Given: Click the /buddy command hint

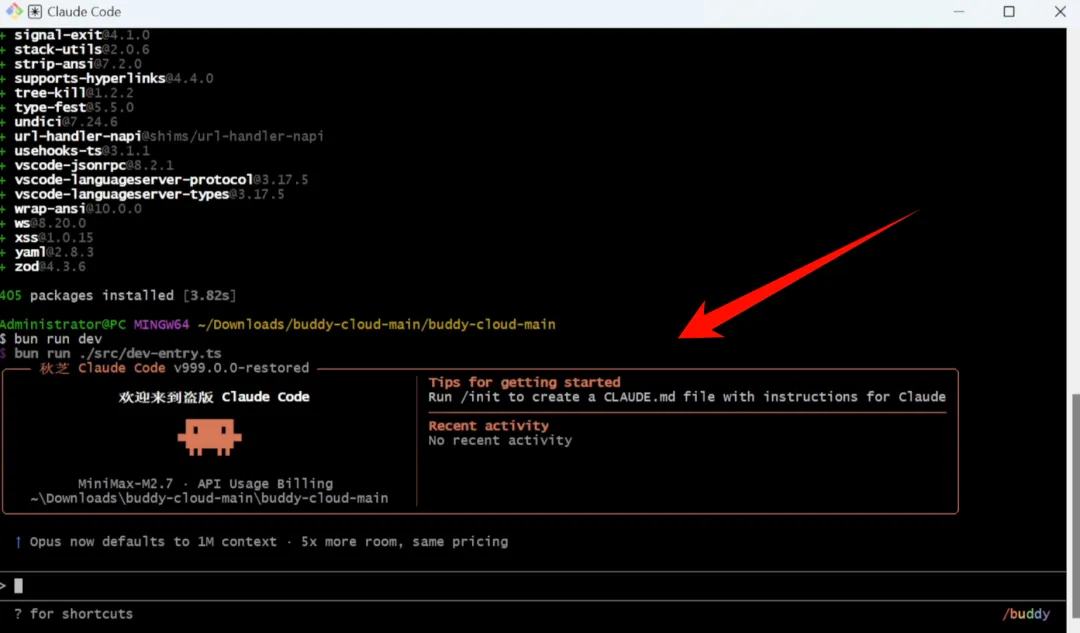Looking at the screenshot, I should 1026,614.
